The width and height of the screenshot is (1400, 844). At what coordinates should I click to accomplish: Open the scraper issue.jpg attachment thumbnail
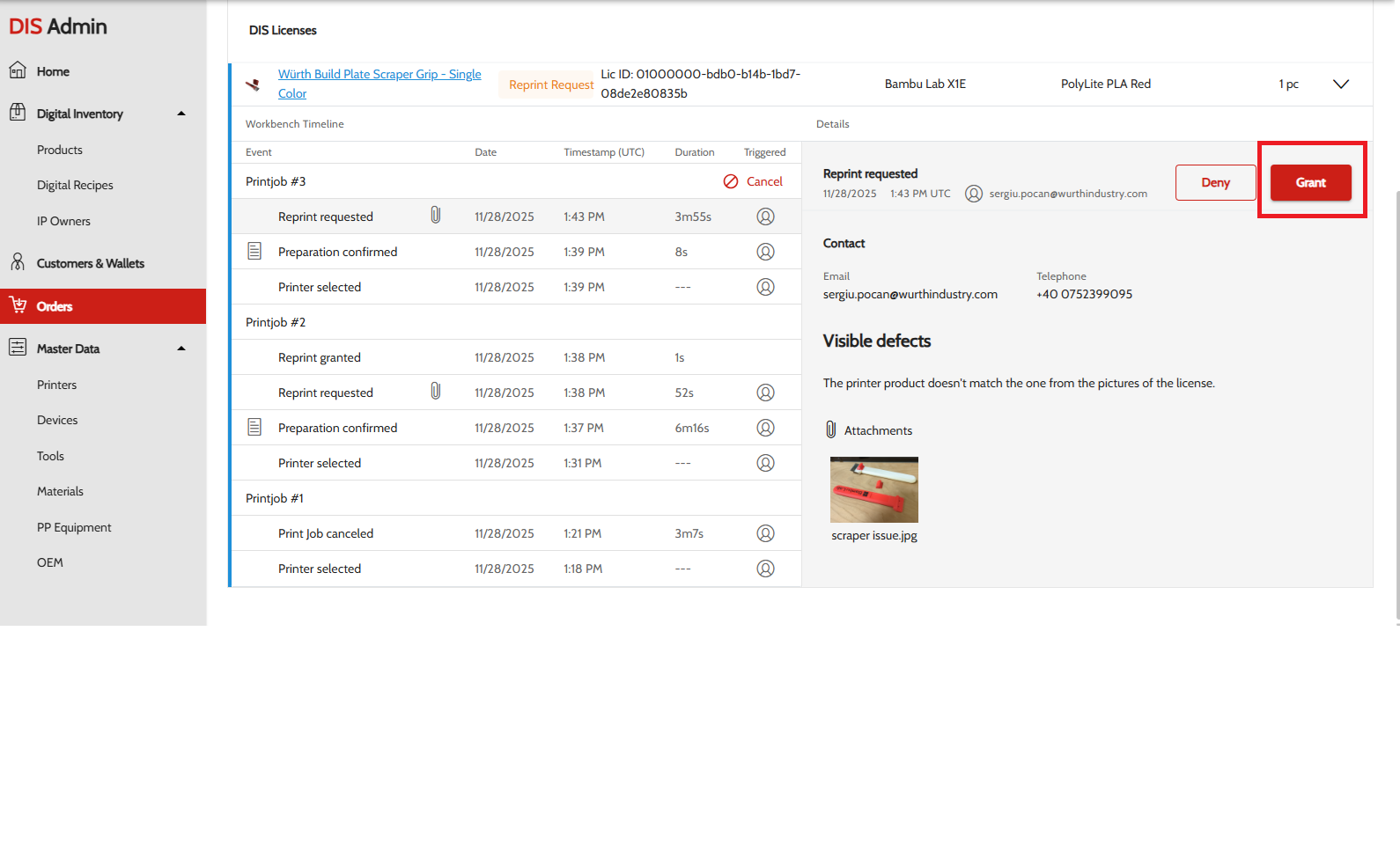click(x=873, y=489)
